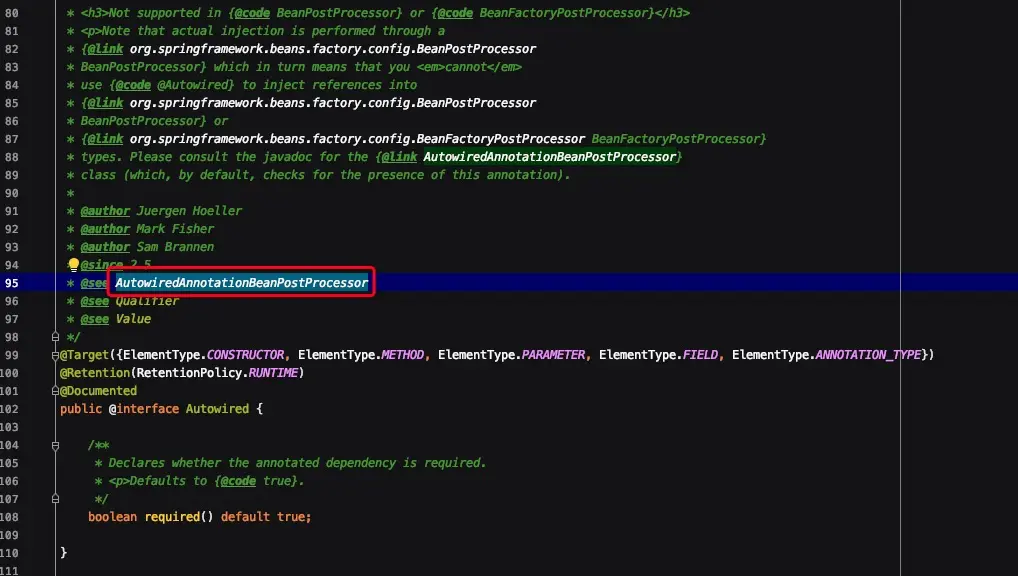
Task: Click the italic BeanFactoryPostProcessor label ending line 87
Action: [x=678, y=138]
